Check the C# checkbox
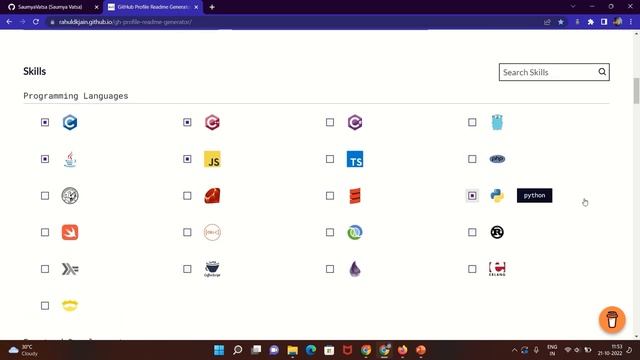 click(330, 122)
